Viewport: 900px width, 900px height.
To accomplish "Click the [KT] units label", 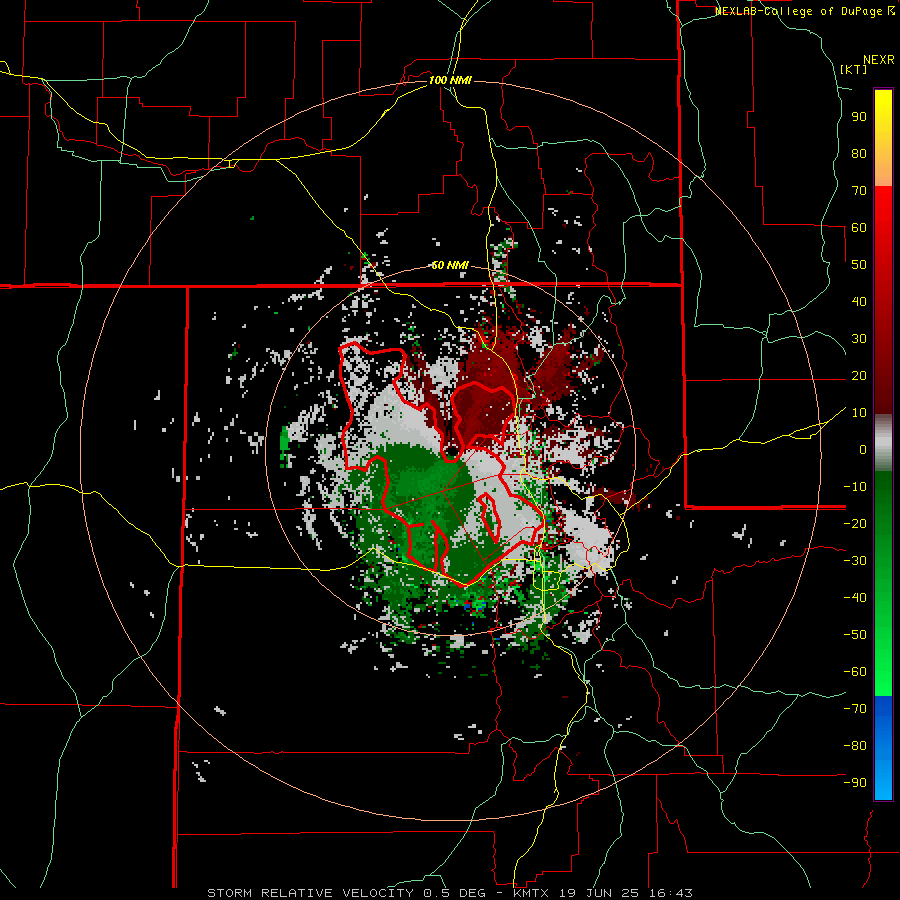I will click(853, 69).
